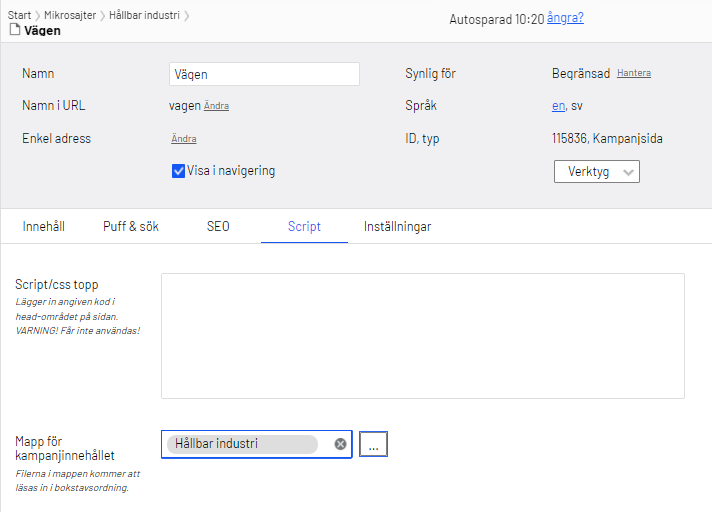Open Mikrosajter in the breadcrumb

point(70,15)
